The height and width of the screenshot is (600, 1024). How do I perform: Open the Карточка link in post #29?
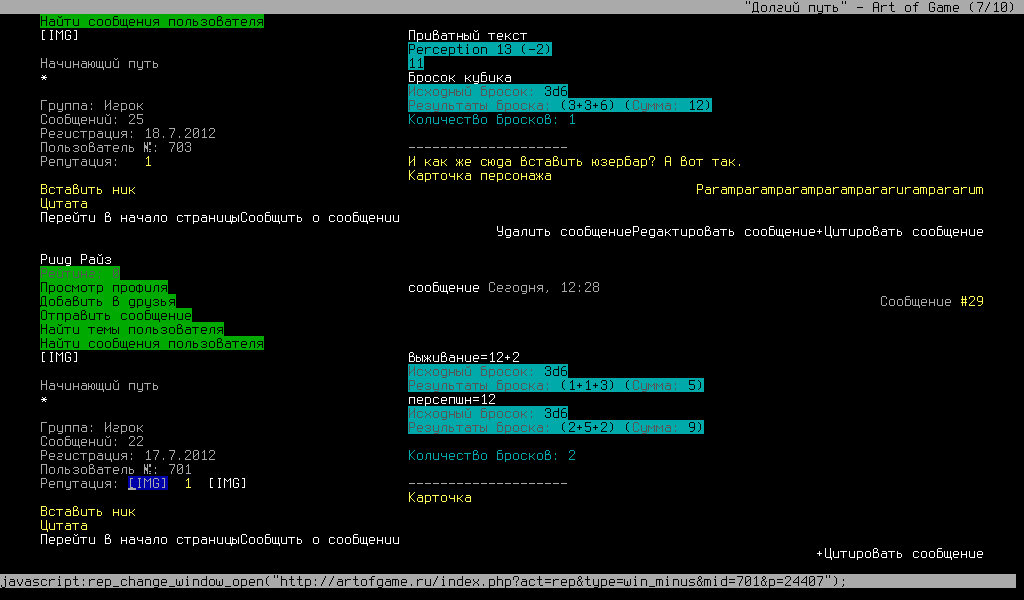coord(440,498)
